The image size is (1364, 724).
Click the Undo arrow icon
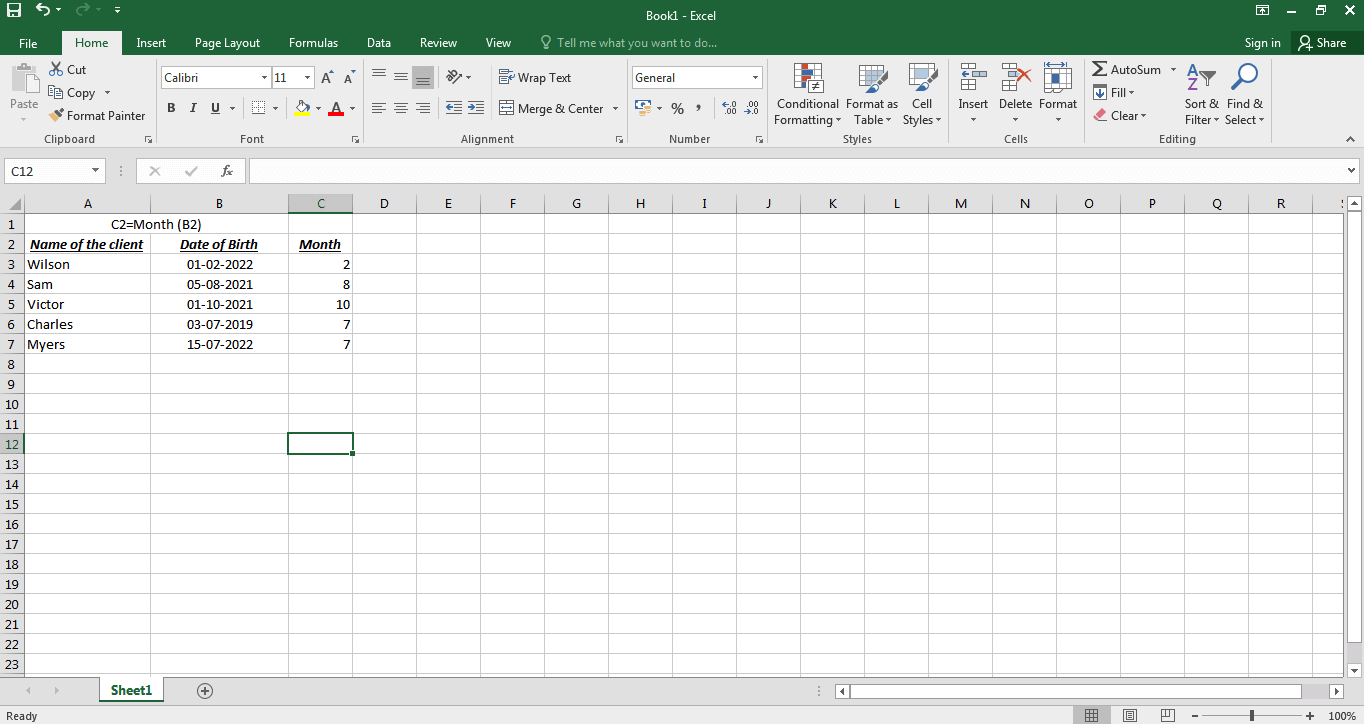click(42, 10)
